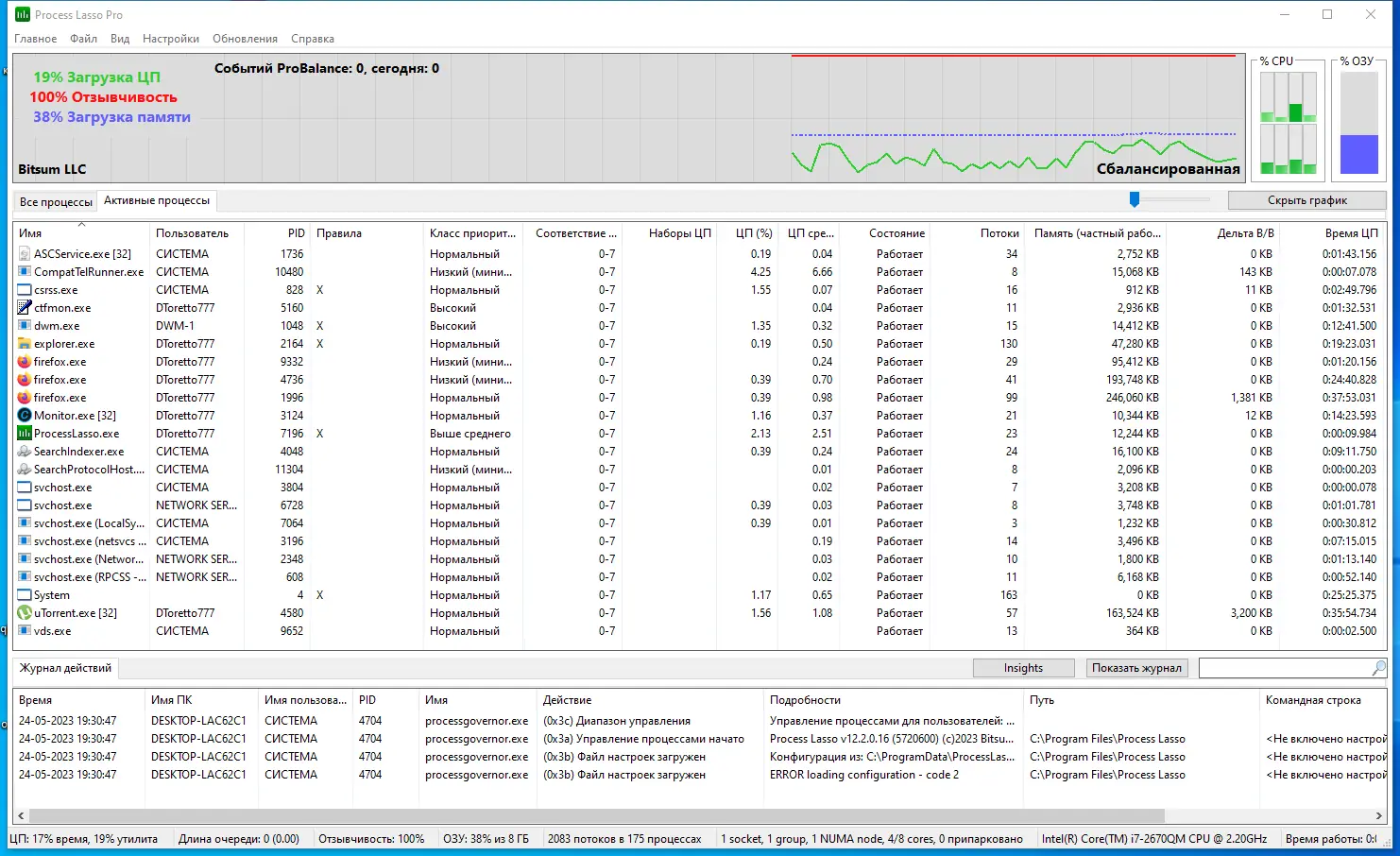Click the Process Lasso title bar icon

click(23, 14)
